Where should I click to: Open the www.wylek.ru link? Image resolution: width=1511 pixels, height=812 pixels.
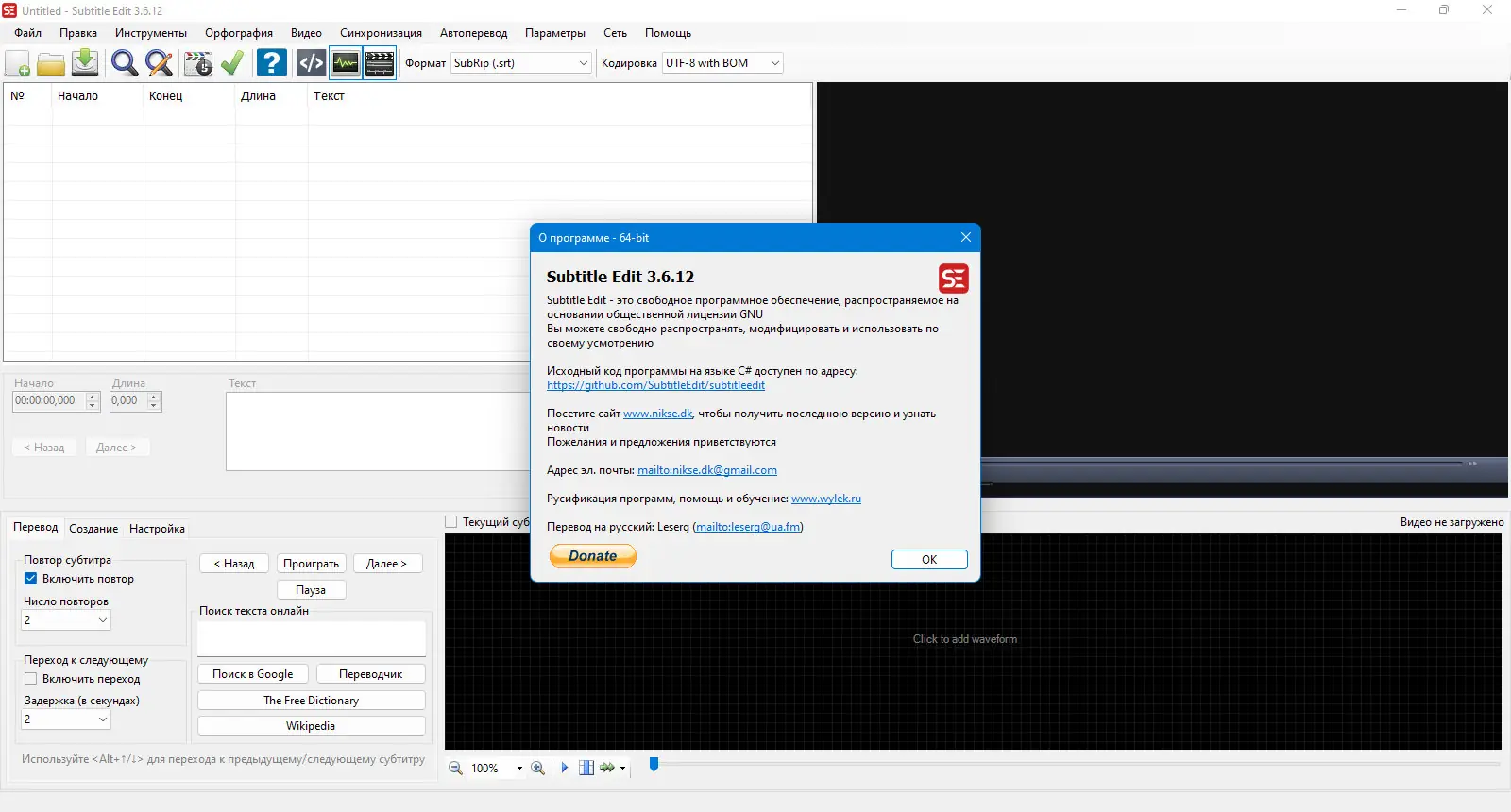[x=826, y=499]
